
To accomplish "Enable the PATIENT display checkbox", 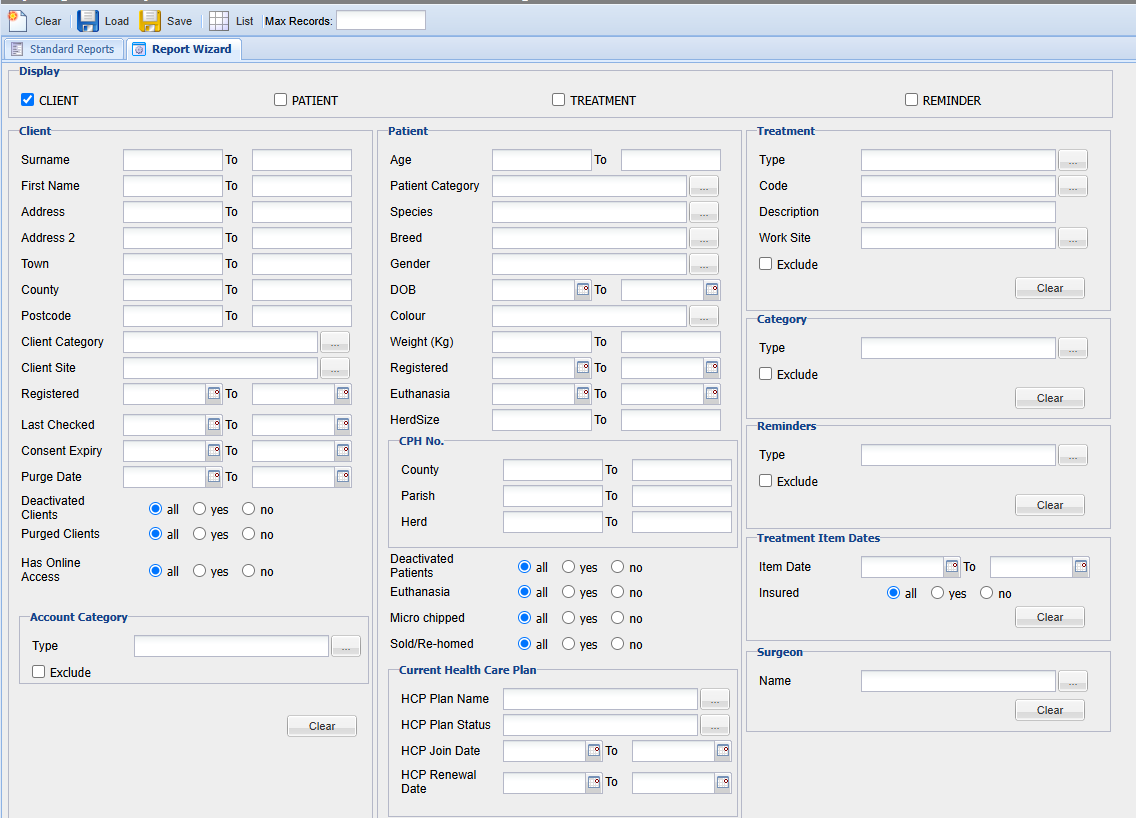I will (281, 100).
